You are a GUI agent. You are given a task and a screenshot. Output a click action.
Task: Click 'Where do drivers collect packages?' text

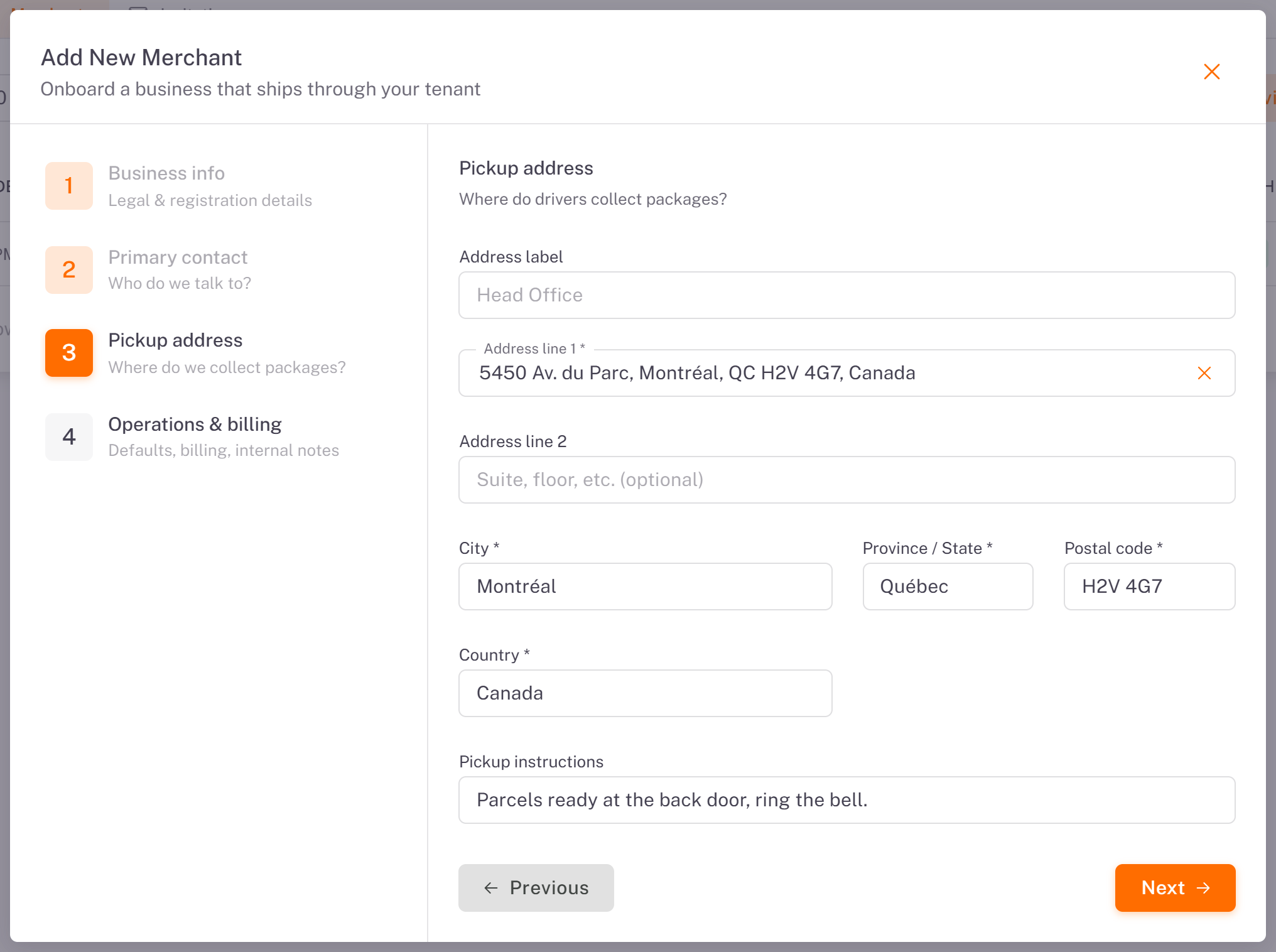click(x=593, y=199)
